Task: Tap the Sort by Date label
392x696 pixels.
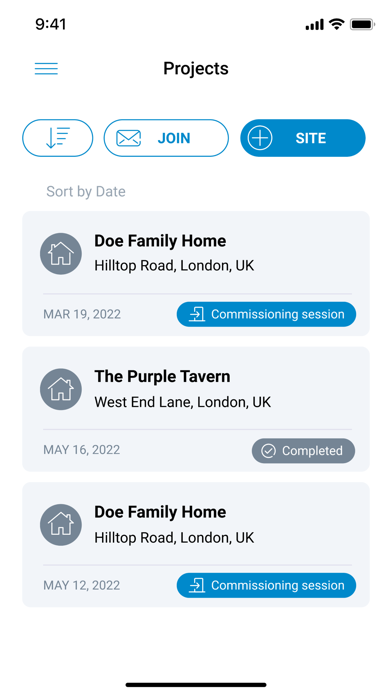Action: [x=86, y=191]
